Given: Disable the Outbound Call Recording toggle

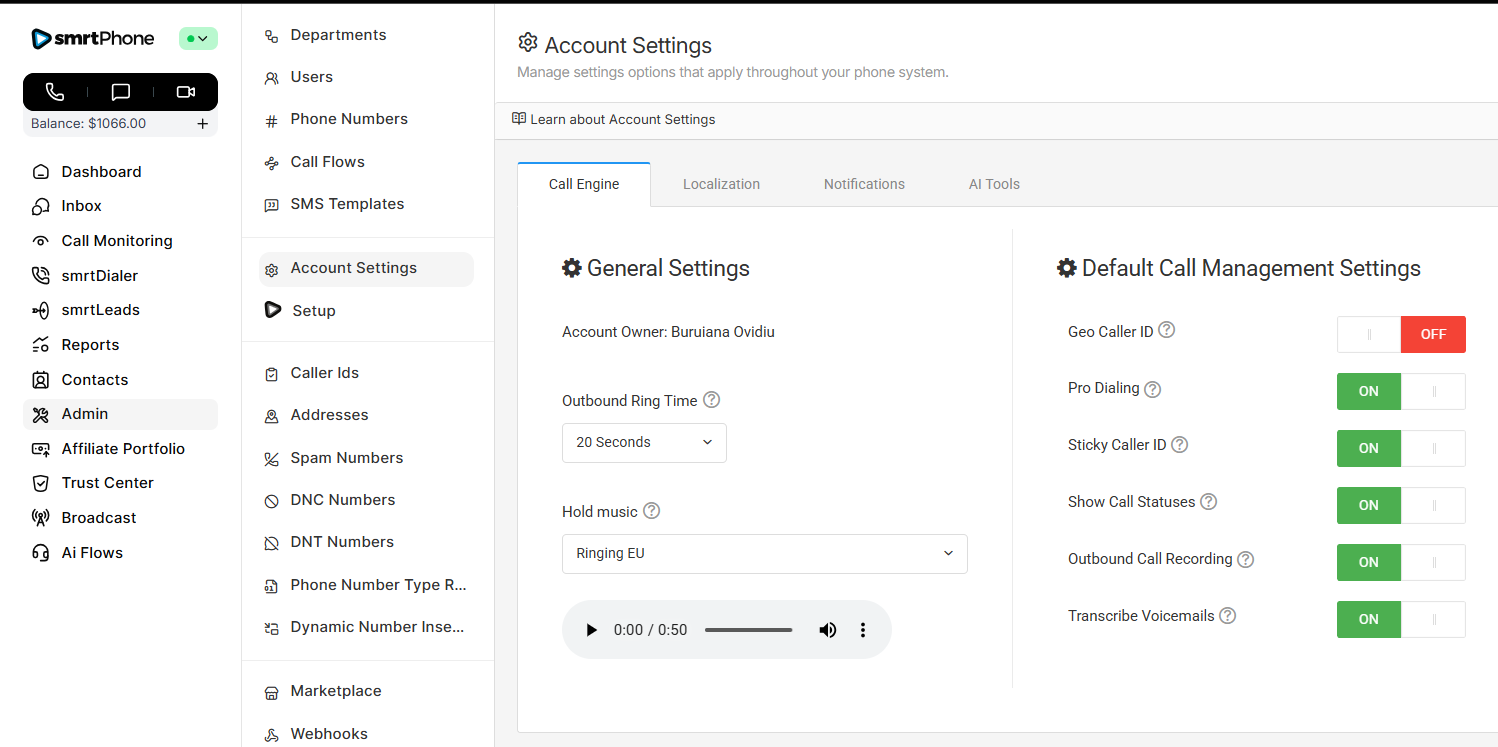Looking at the screenshot, I should (x=1401, y=563).
